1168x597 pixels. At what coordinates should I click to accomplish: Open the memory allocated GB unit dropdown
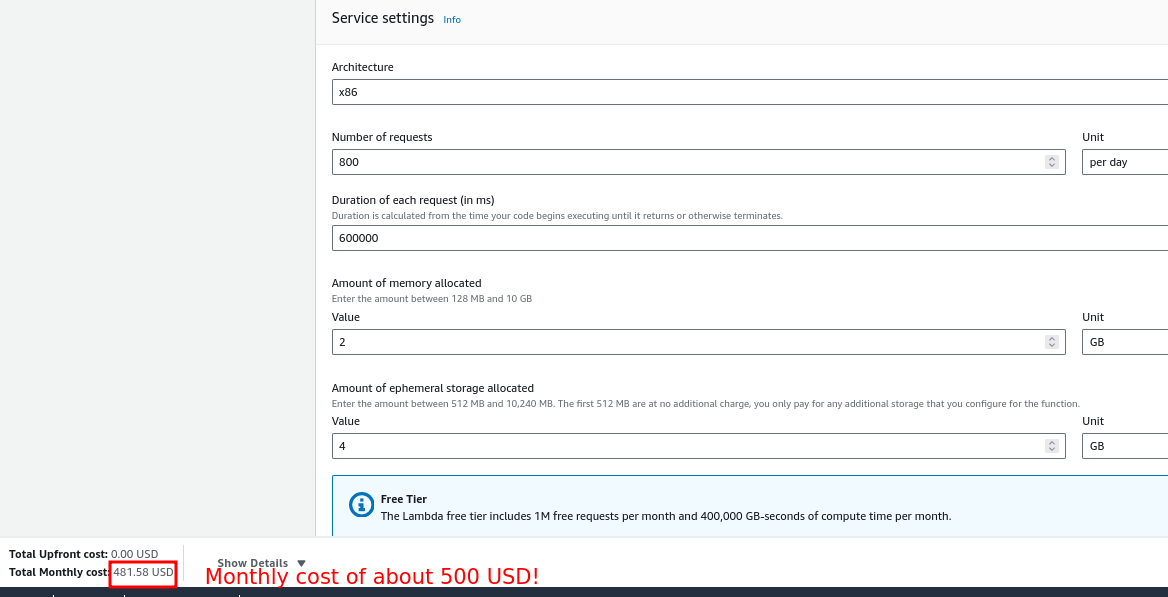1124,342
